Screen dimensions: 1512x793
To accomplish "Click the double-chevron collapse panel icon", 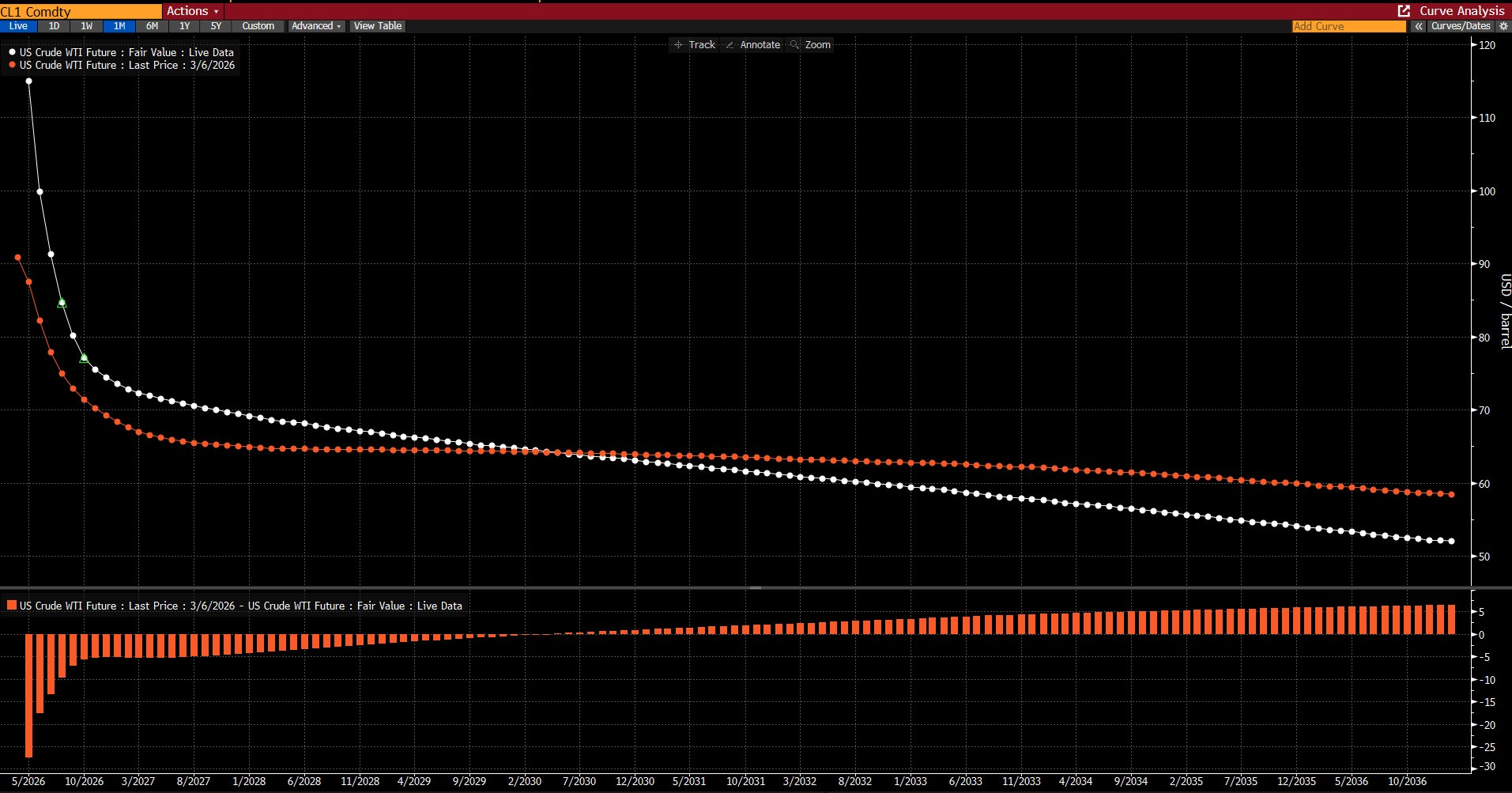I will (1419, 26).
